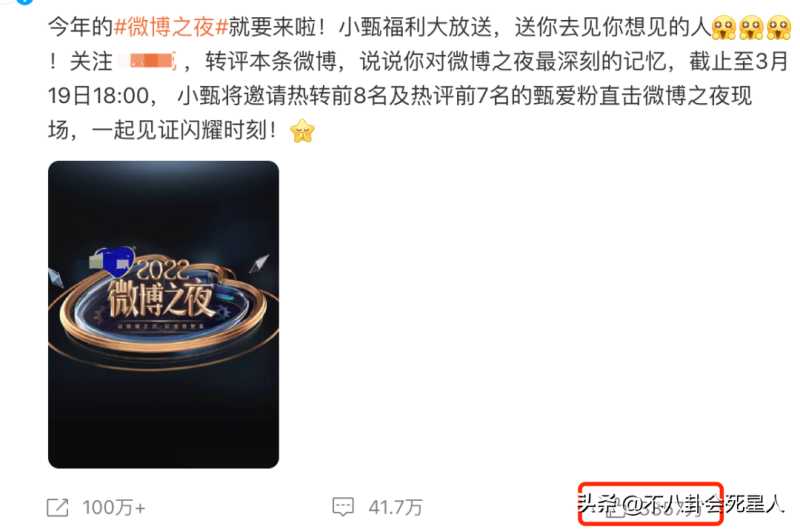Open the blurred account mention after 关注
This screenshot has width=800, height=529.
pyautogui.click(x=148, y=62)
